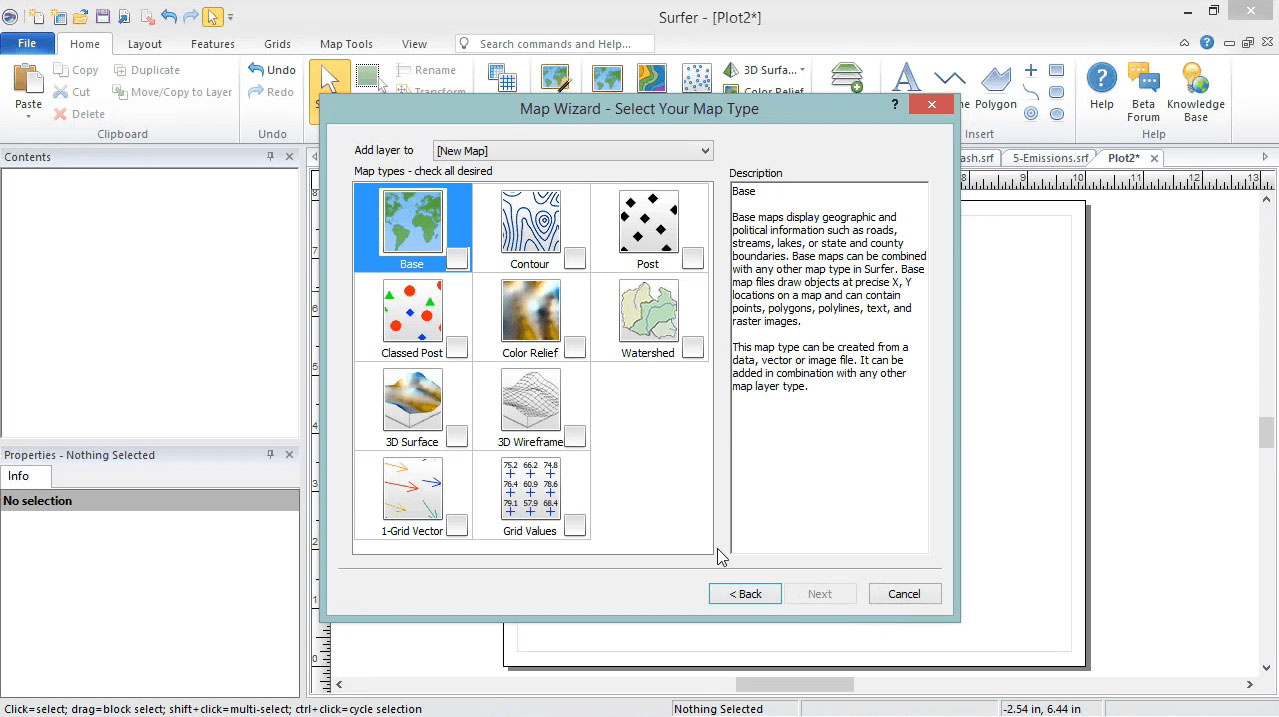
Task: Pick the Color Relief map icon
Action: pos(530,311)
